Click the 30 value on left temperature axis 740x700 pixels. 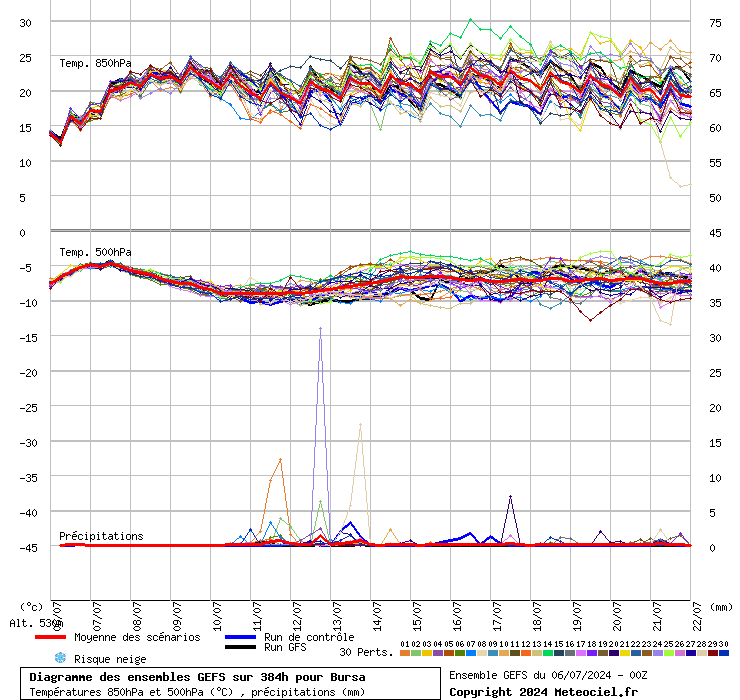[x=25, y=23]
